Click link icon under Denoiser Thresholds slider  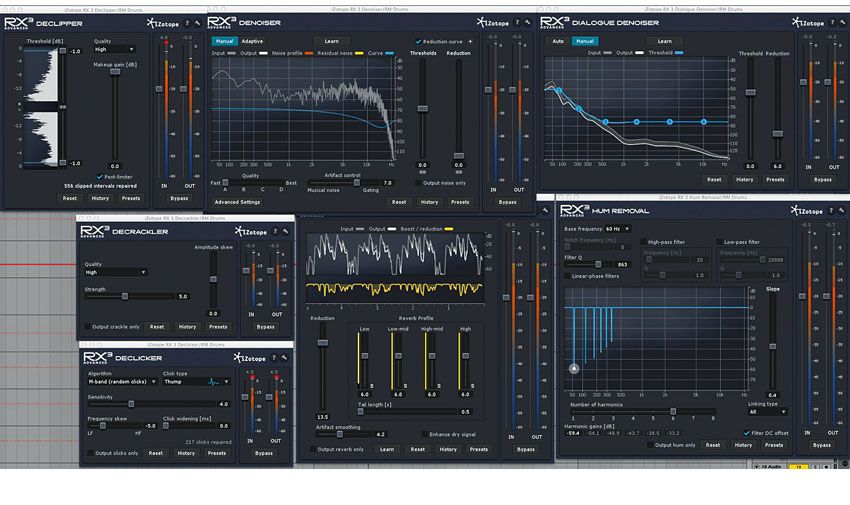coord(422,172)
